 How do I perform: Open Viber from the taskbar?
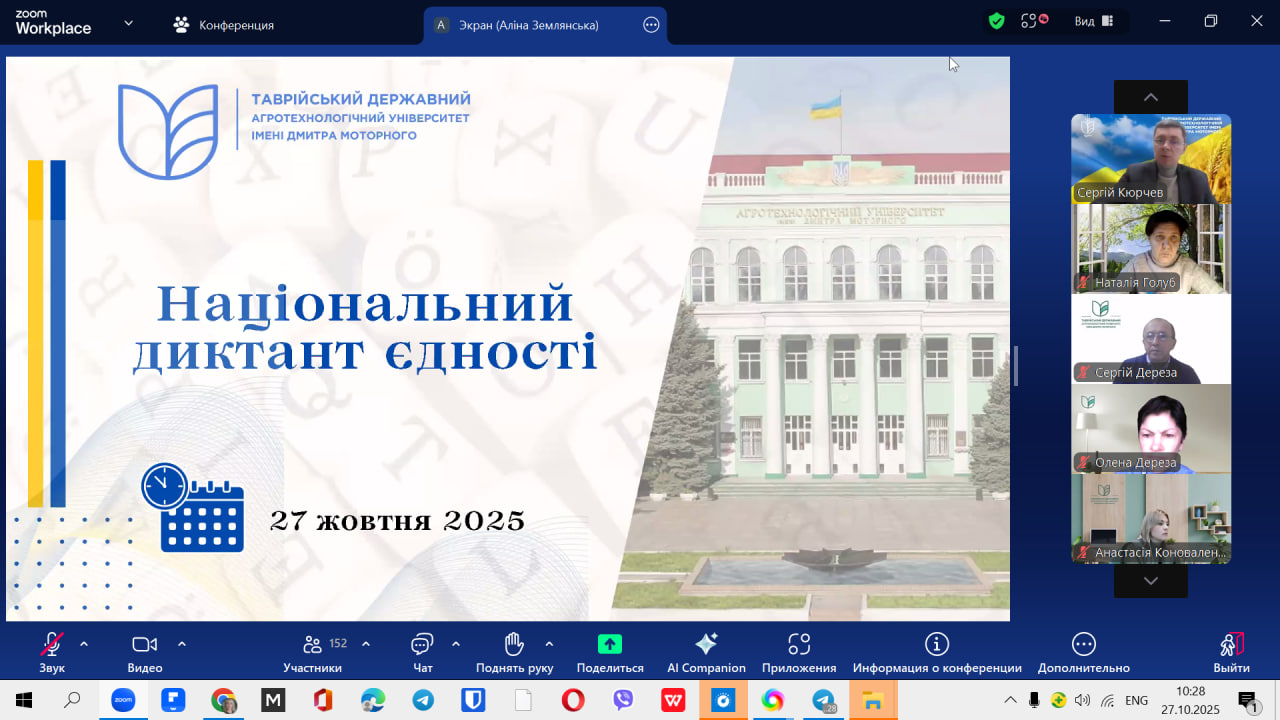click(623, 700)
